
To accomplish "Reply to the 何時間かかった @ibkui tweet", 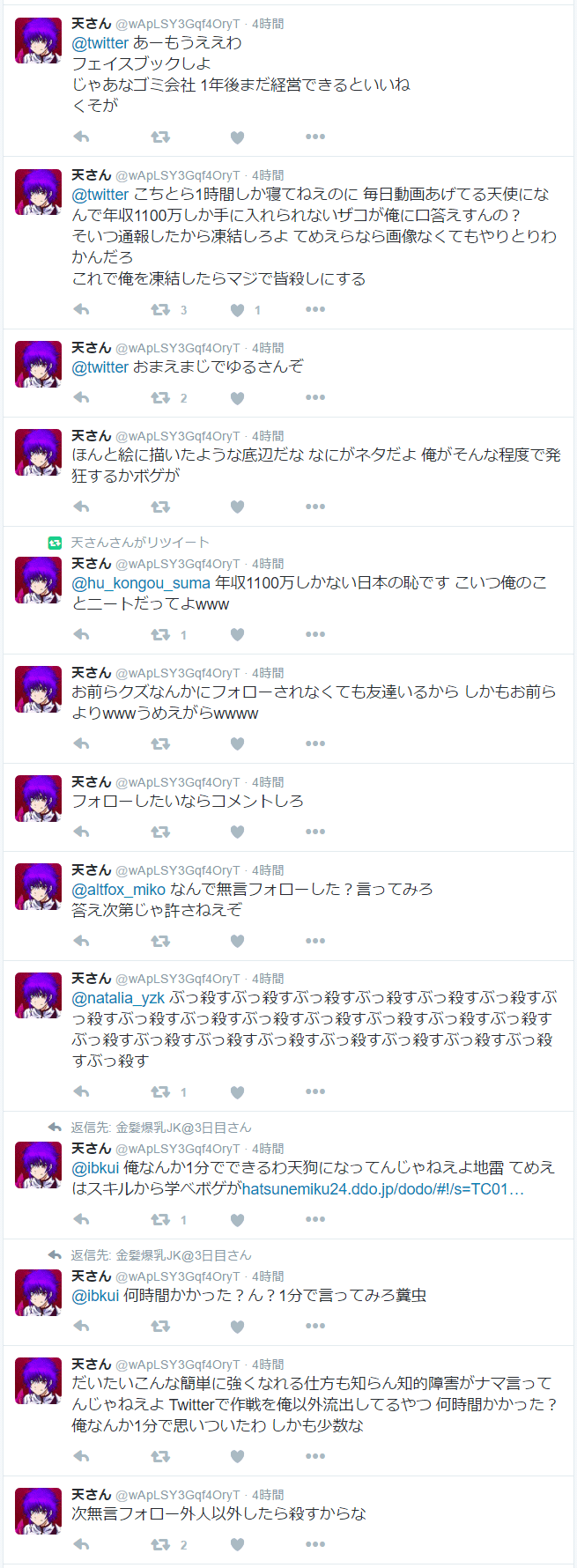I will [81, 1326].
